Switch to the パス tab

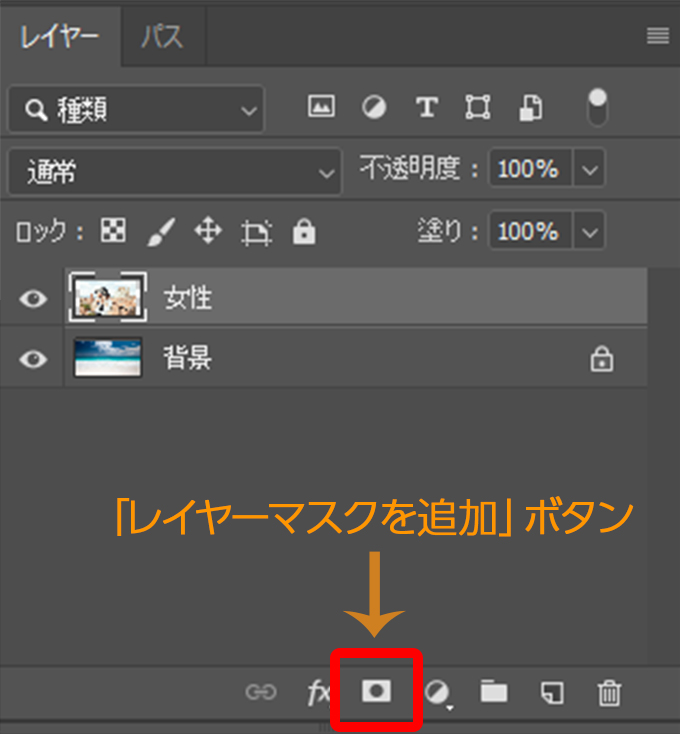(x=161, y=38)
